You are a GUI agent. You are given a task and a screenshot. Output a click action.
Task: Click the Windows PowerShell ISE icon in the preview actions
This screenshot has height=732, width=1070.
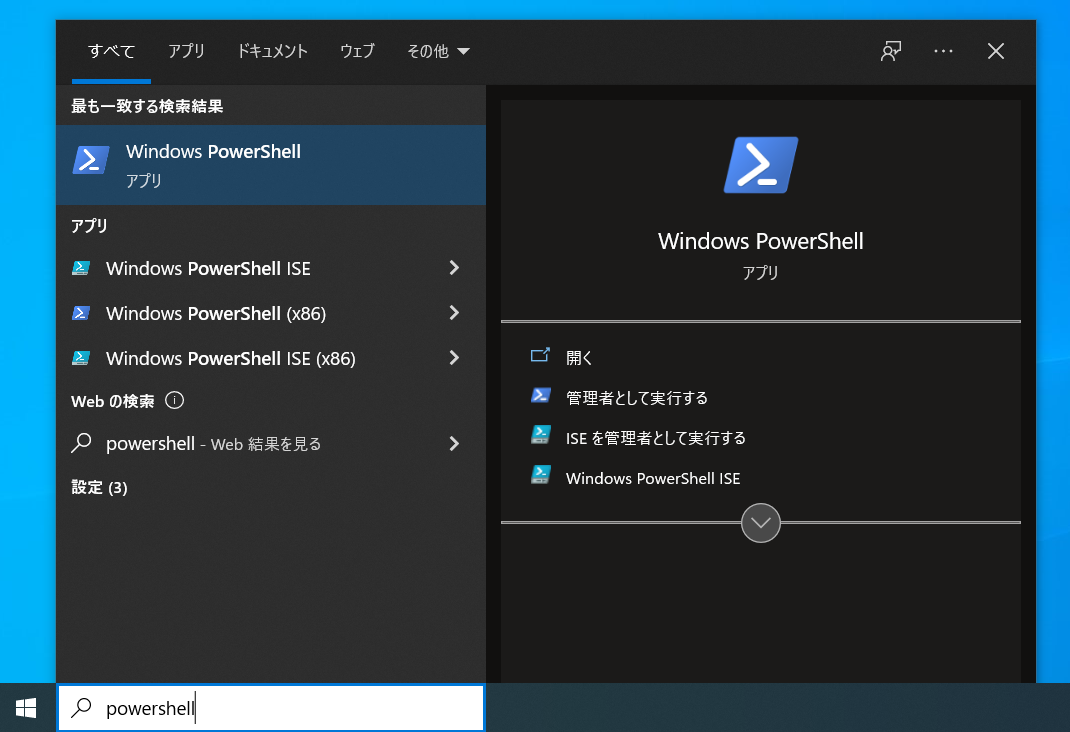point(540,475)
